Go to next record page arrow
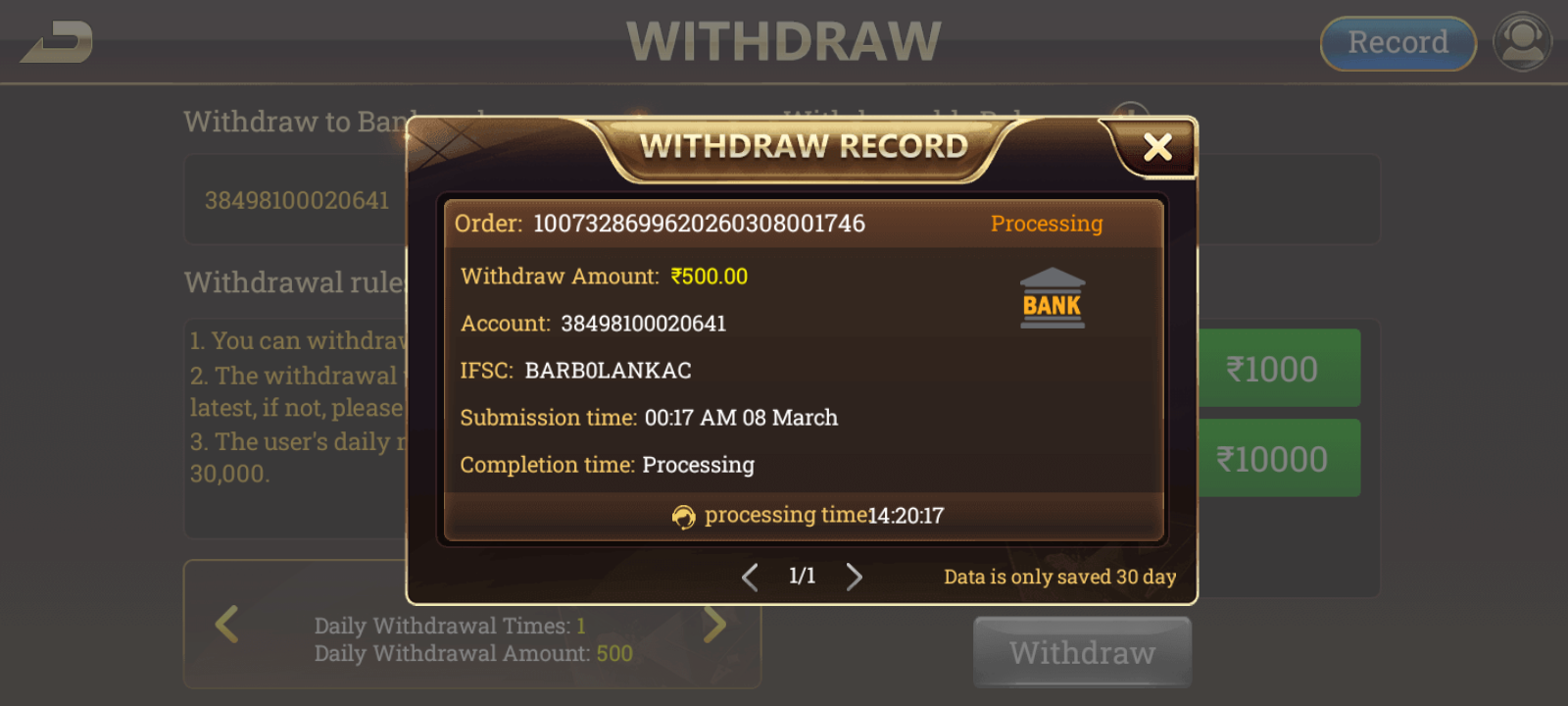 pyautogui.click(x=854, y=577)
